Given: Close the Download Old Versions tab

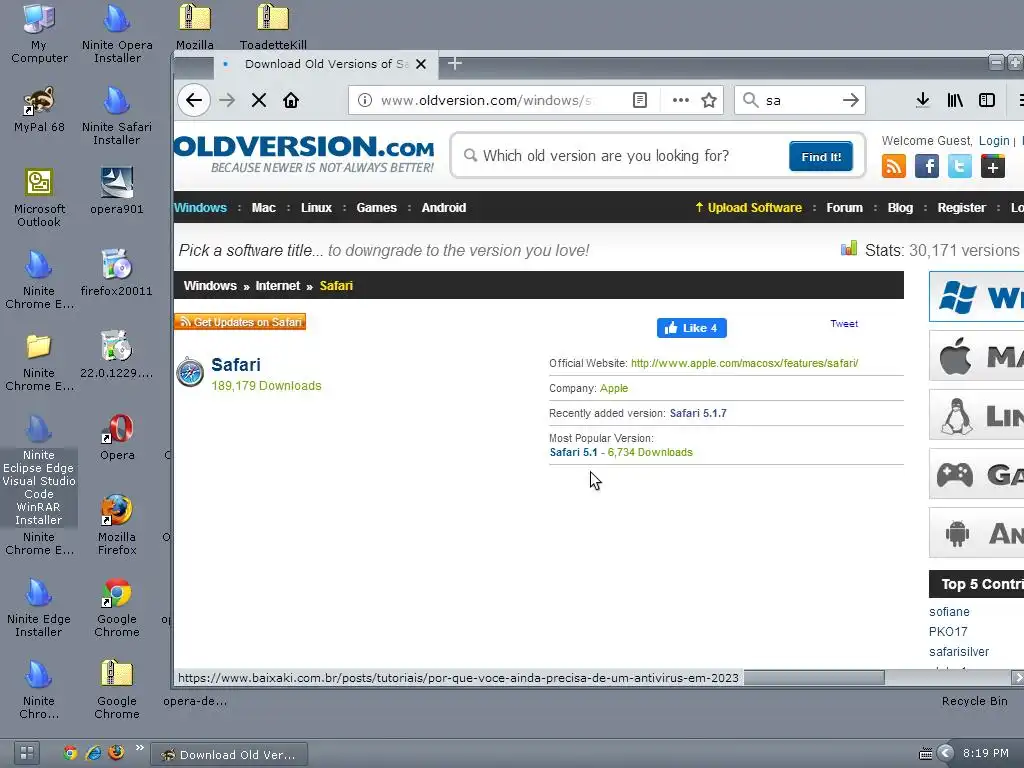Looking at the screenshot, I should pos(421,64).
